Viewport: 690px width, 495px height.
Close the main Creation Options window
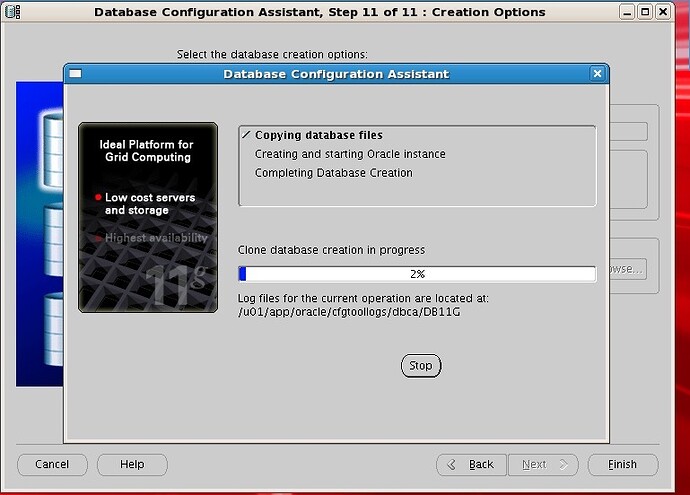coord(663,12)
